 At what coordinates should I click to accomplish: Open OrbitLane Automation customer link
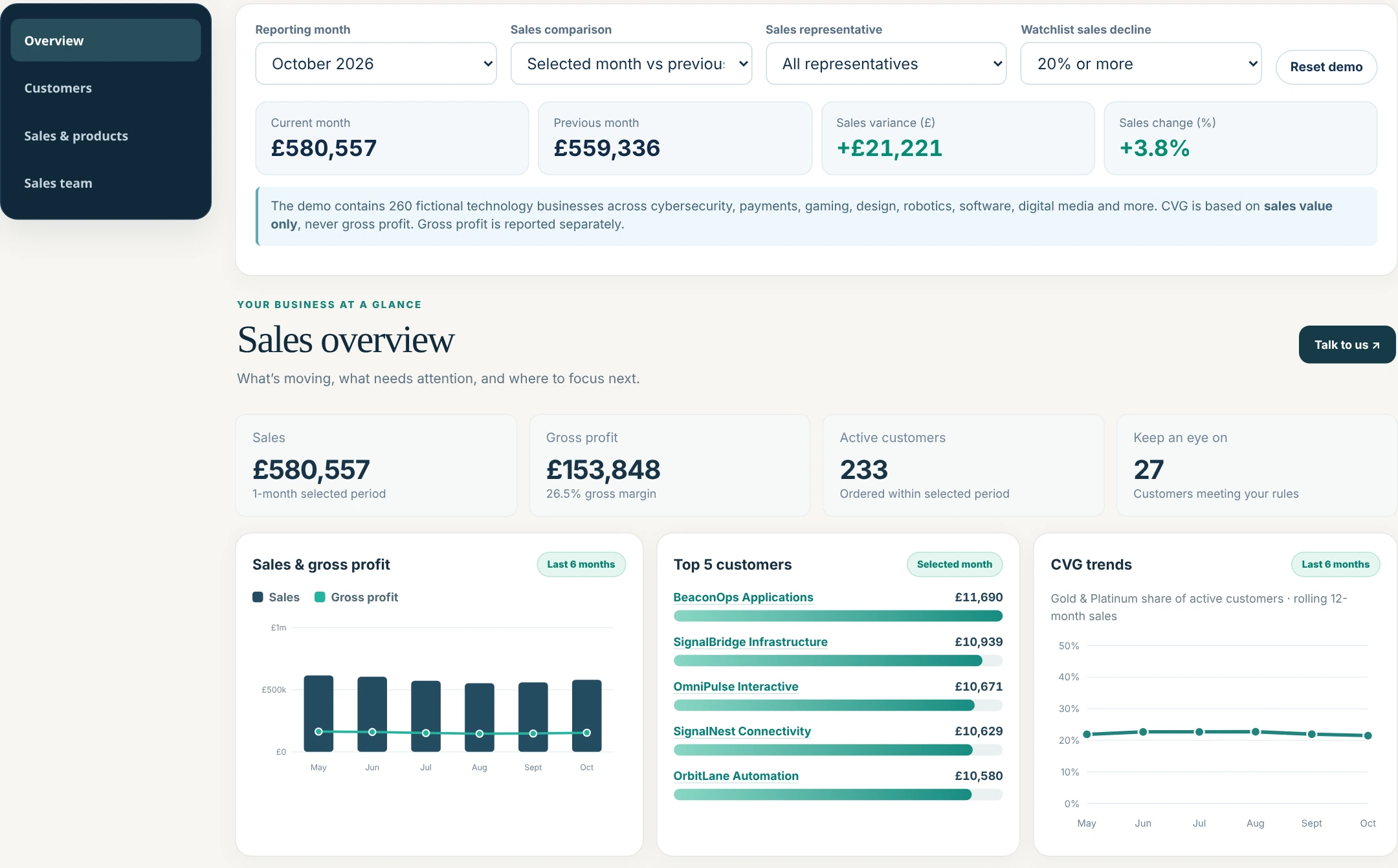pyautogui.click(x=736, y=776)
